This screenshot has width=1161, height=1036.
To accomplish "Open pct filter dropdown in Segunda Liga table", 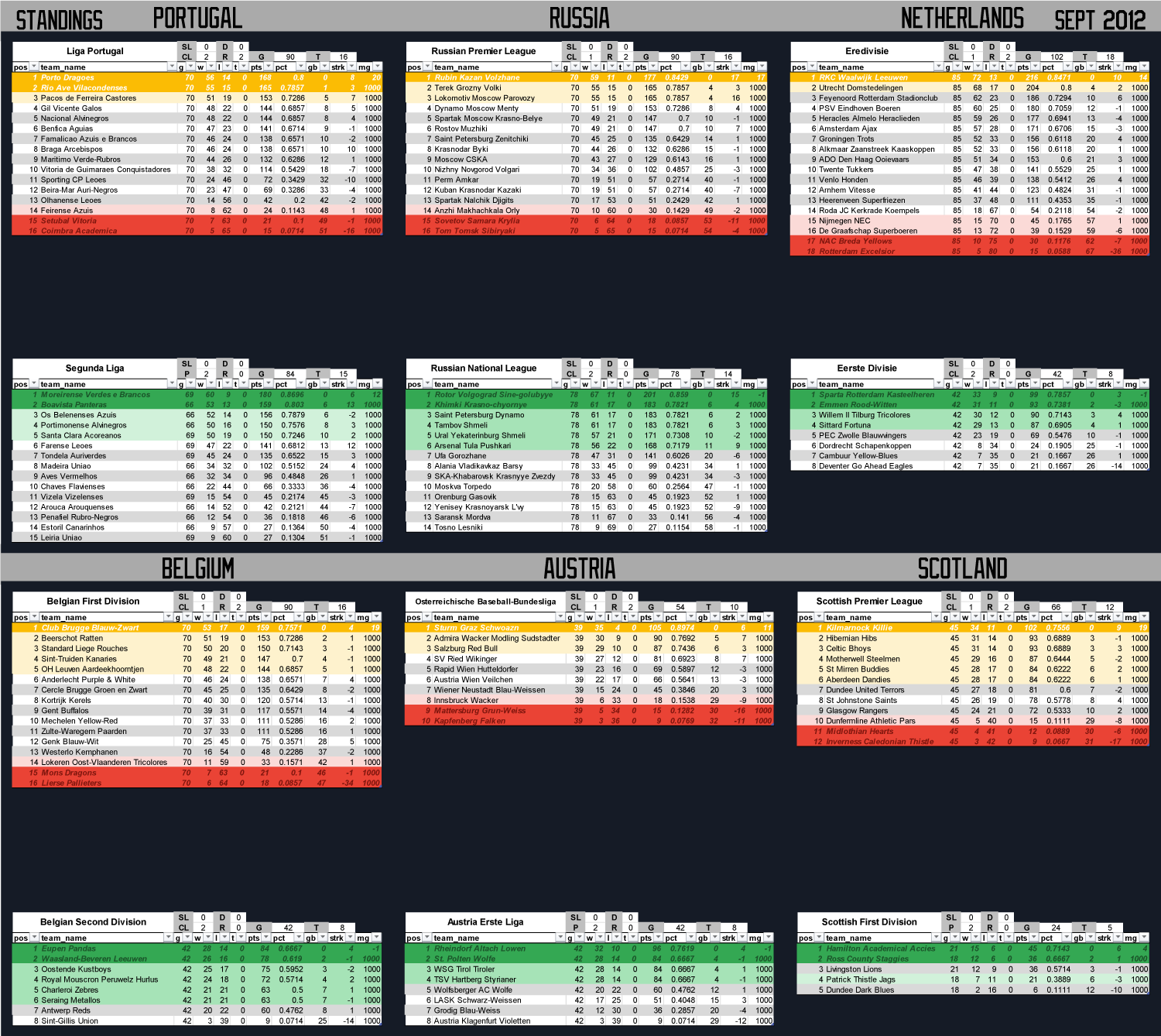I will pyautogui.click(x=300, y=384).
